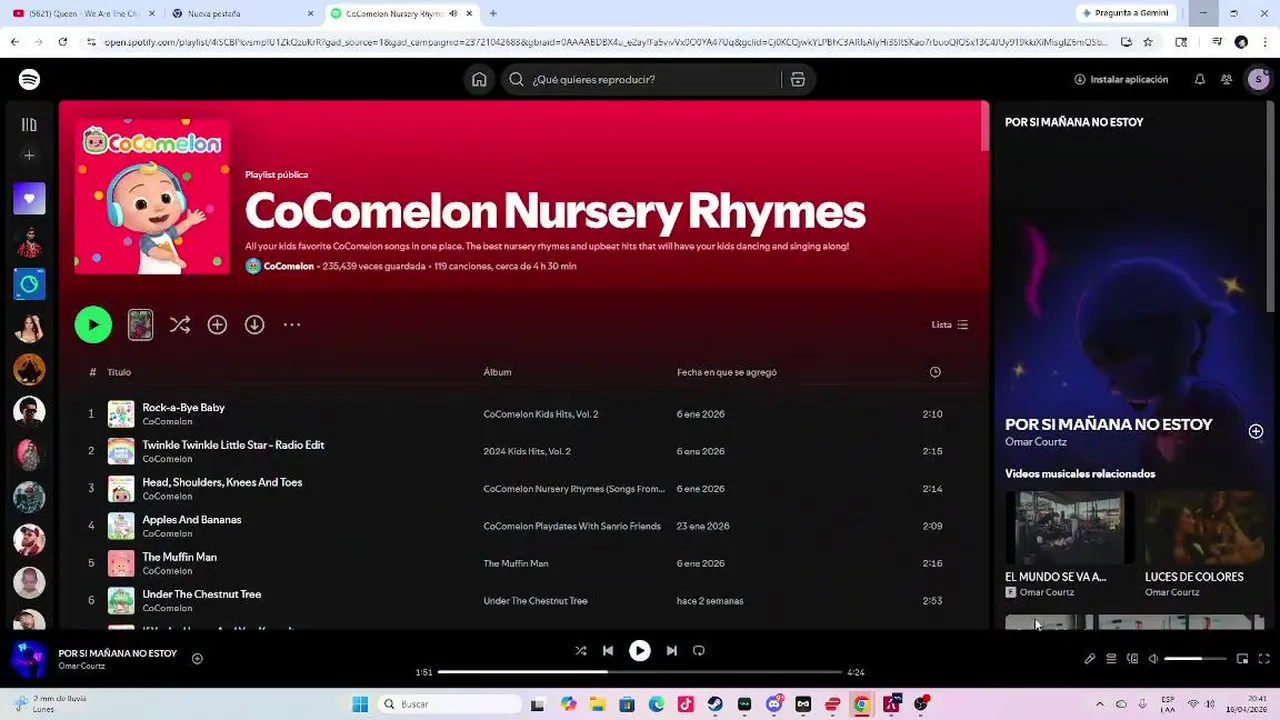Open album CoComelon Playdates With Sanrio Friends
The width and height of the screenshot is (1280, 720).
572,526
